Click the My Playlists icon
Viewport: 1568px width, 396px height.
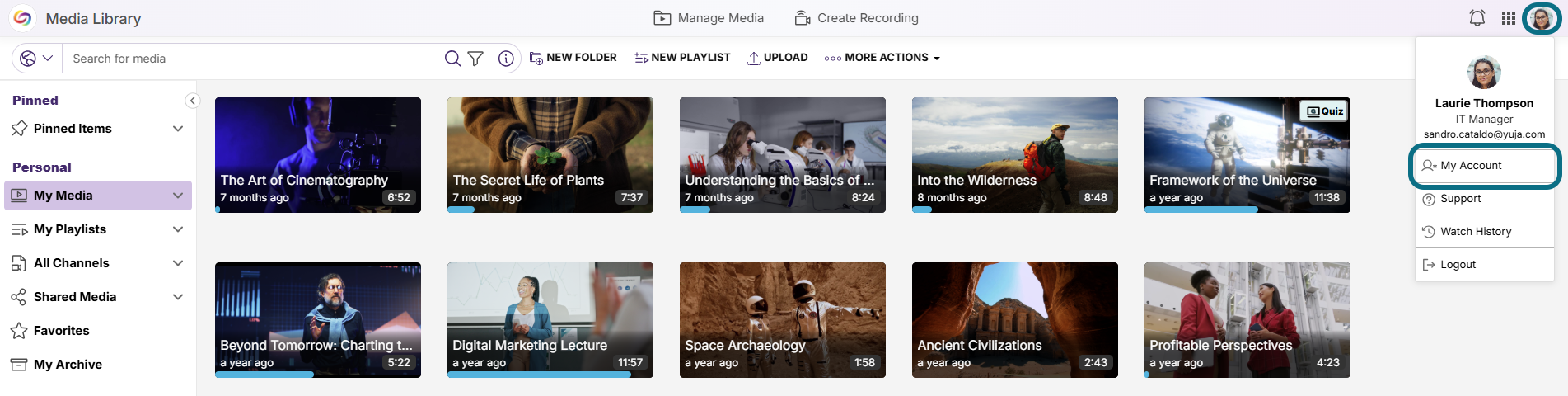point(19,229)
